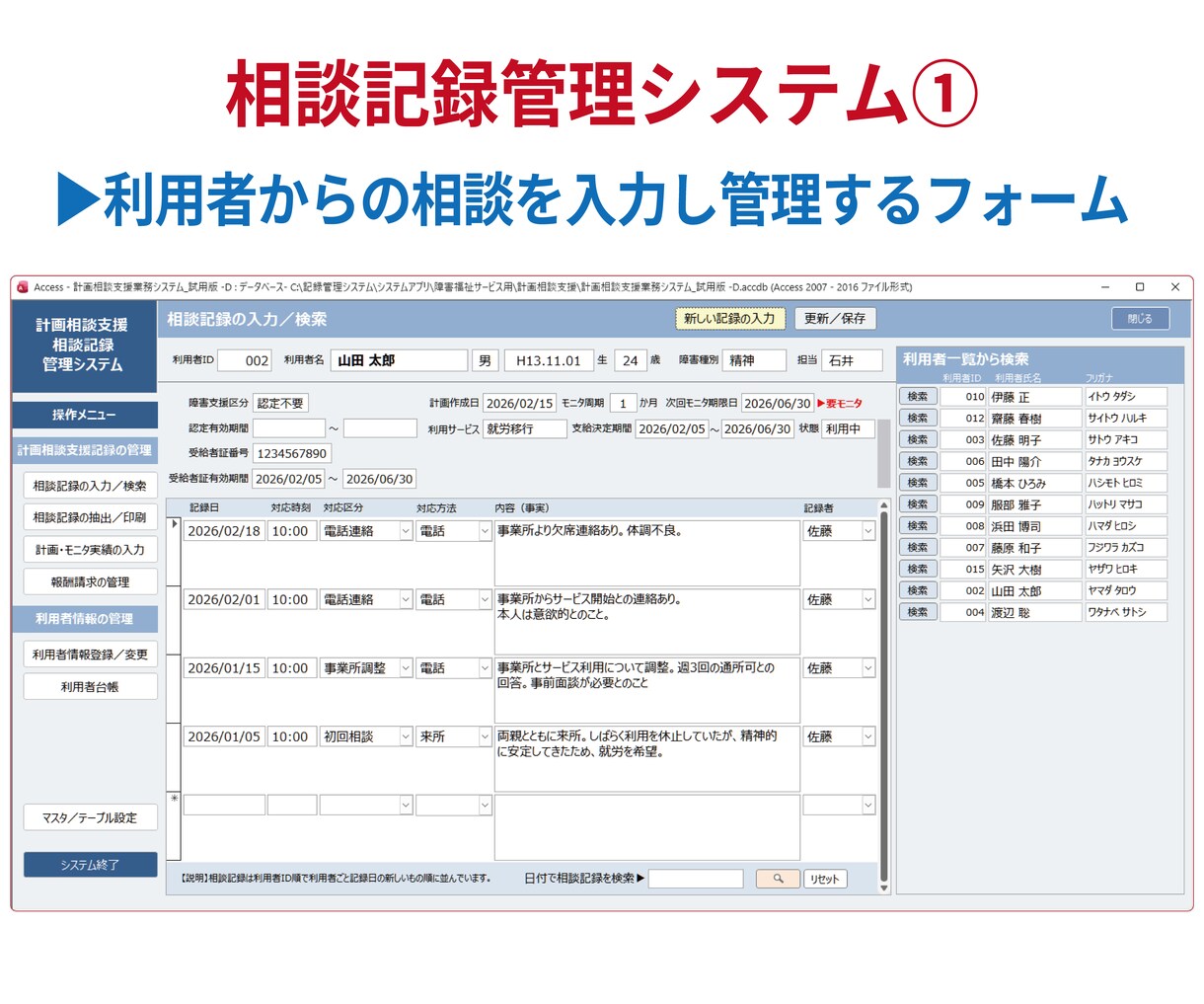The width and height of the screenshot is (1204, 1004).
Task: Click 次回モニタ期限日 field 2026/06/30
Action: coord(778,403)
